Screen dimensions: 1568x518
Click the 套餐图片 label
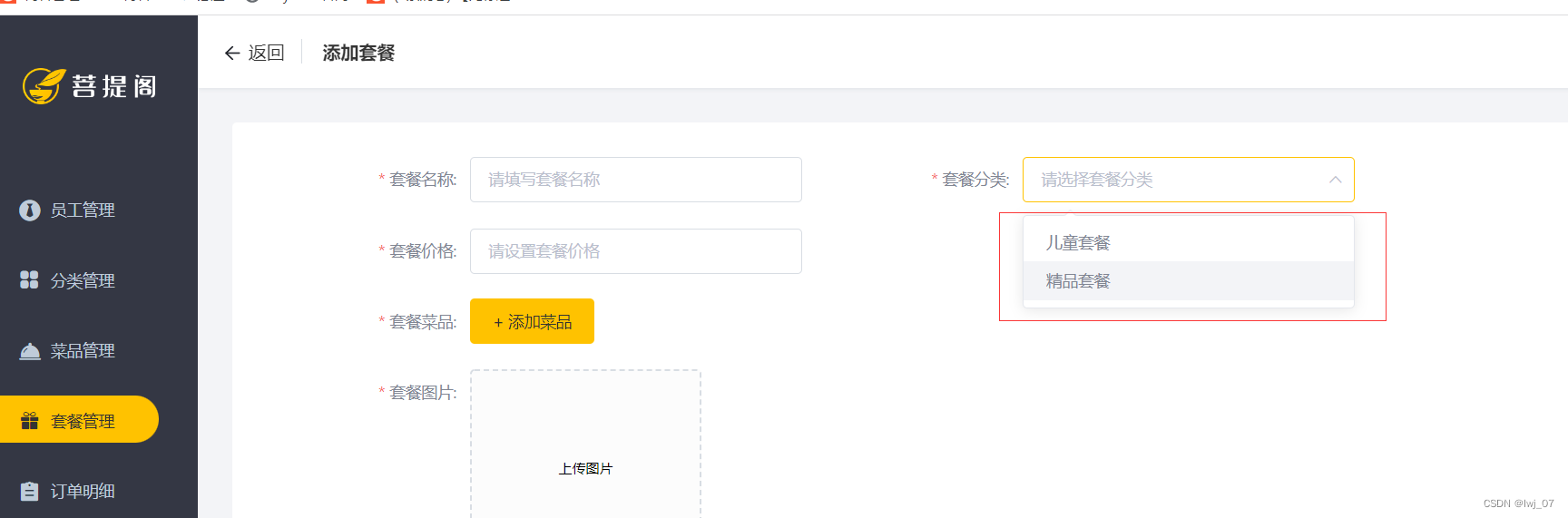pos(423,393)
